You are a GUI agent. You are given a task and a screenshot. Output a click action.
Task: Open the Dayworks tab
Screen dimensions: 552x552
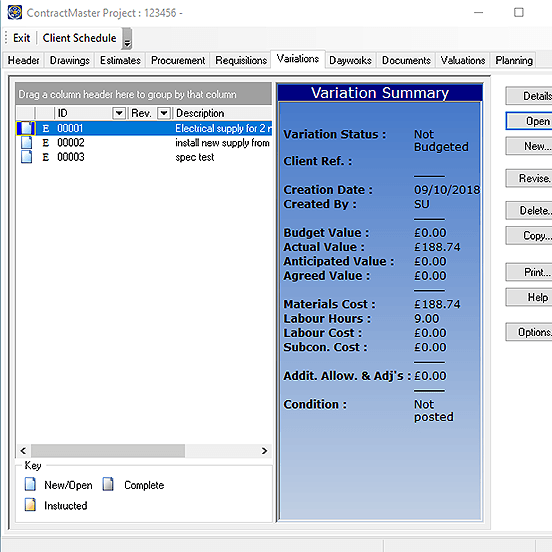[350, 60]
